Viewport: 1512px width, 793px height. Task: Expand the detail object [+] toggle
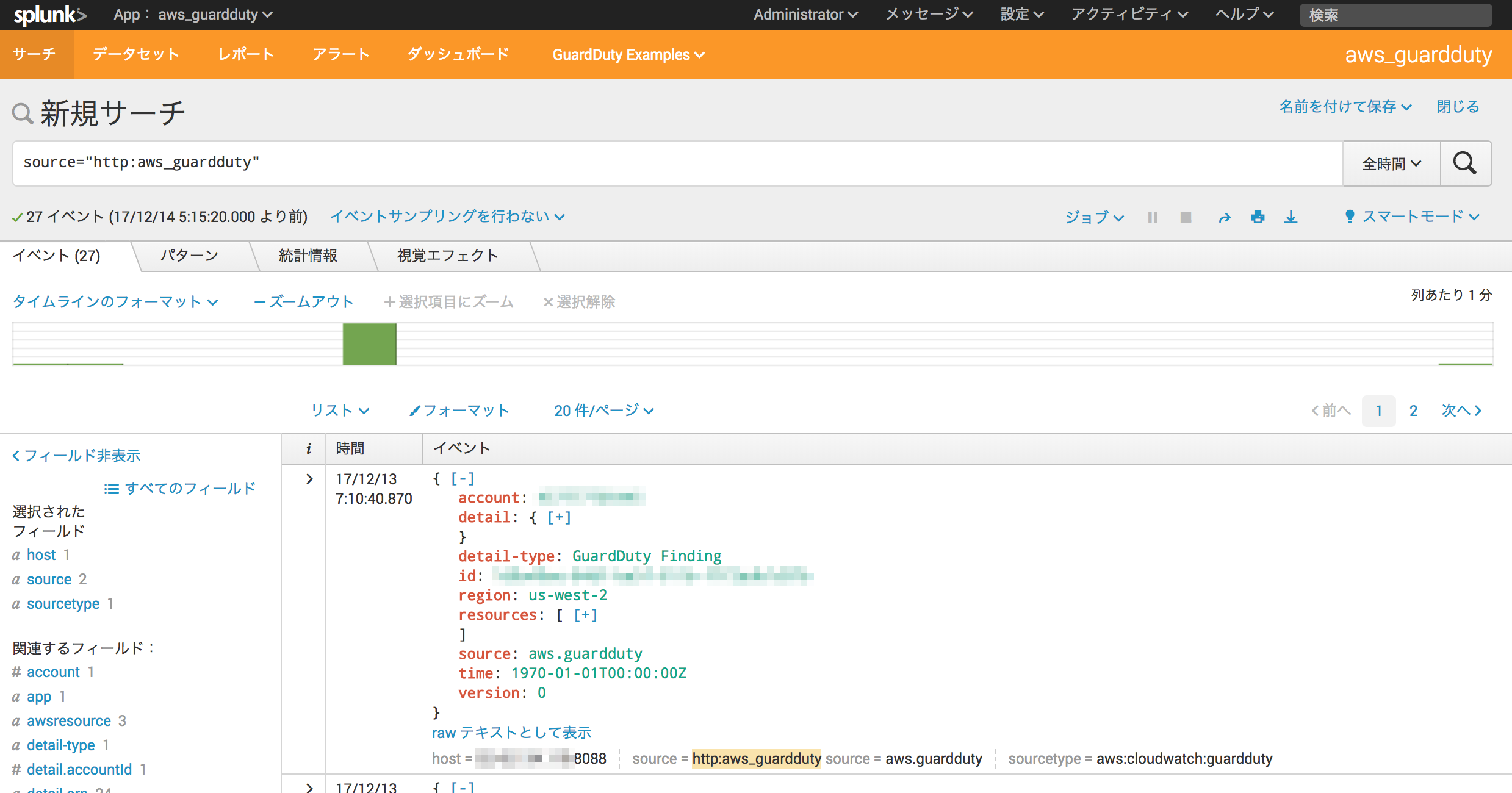tap(559, 518)
